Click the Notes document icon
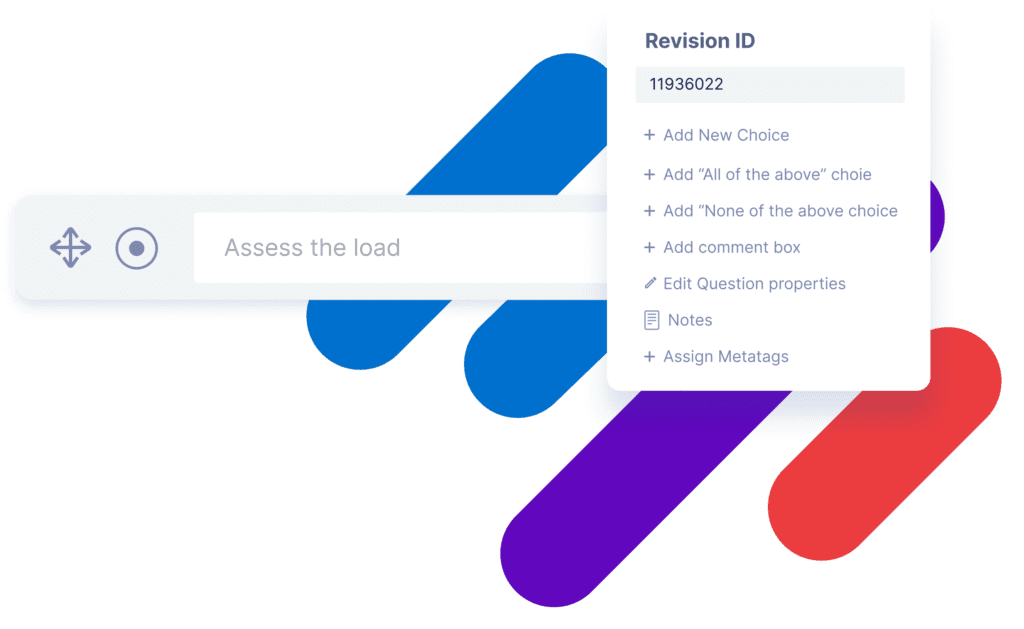The width and height of the screenshot is (1024, 629). [x=651, y=320]
